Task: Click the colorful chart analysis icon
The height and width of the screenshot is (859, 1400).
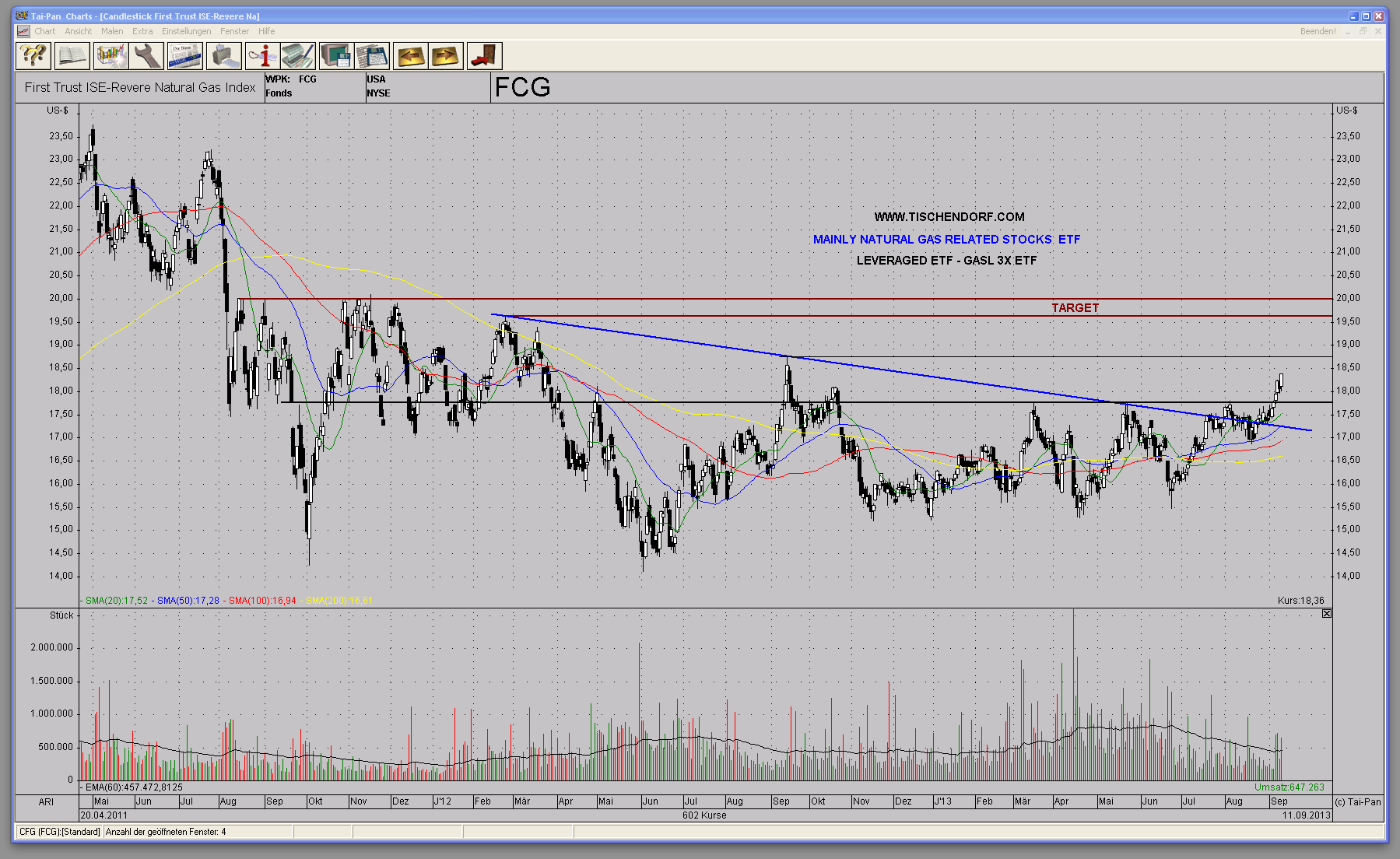Action: tap(111, 56)
